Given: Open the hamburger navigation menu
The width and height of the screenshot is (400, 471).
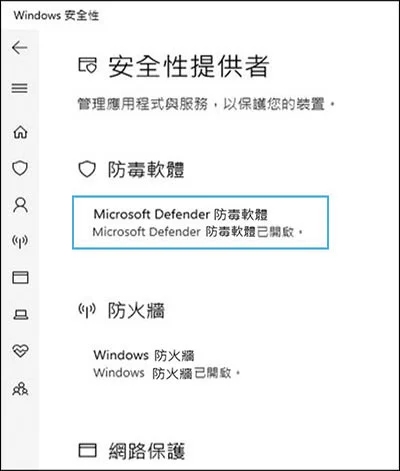Looking at the screenshot, I should 20,88.
